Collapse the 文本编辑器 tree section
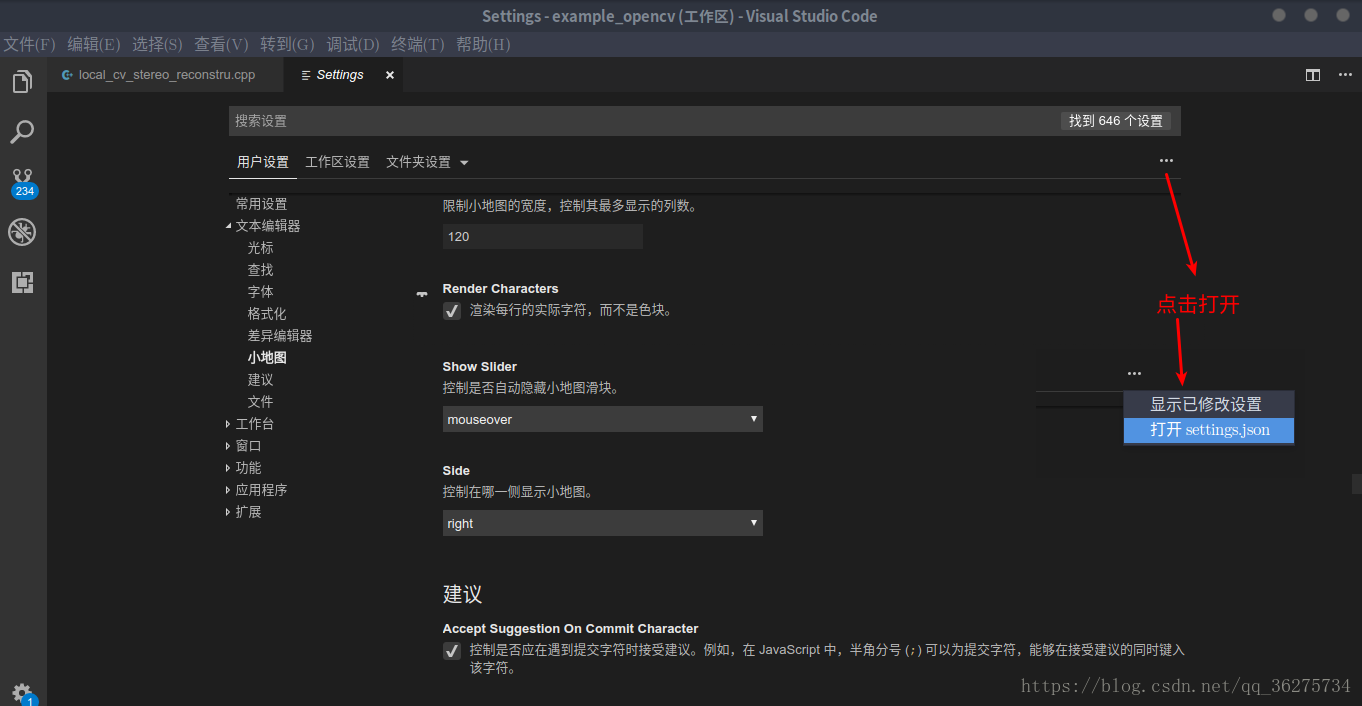Viewport: 1362px width, 706px height. pos(229,226)
